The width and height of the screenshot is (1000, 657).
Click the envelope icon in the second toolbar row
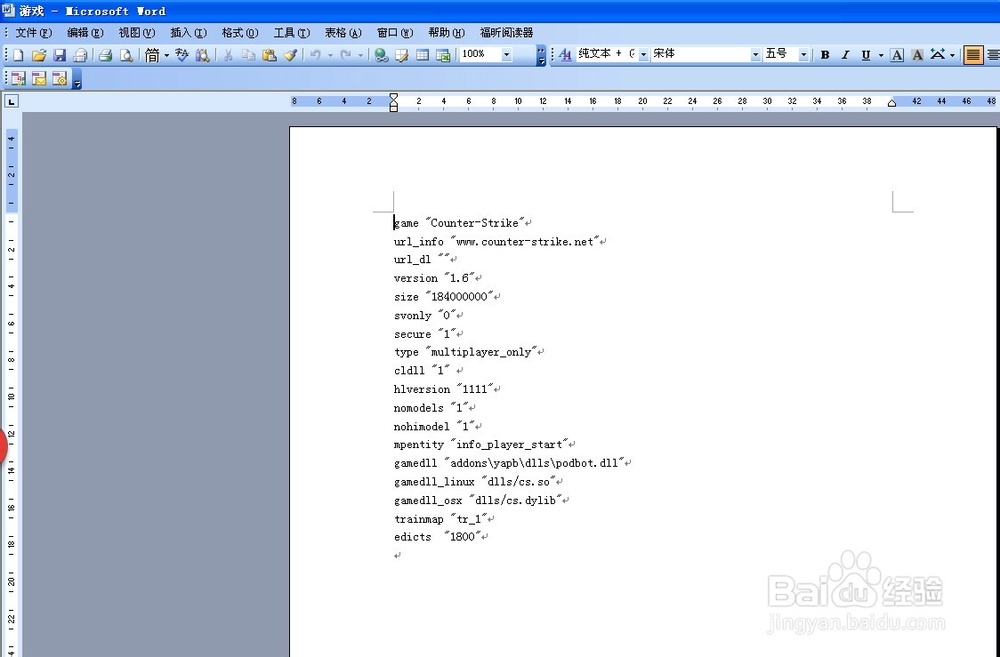point(39,78)
